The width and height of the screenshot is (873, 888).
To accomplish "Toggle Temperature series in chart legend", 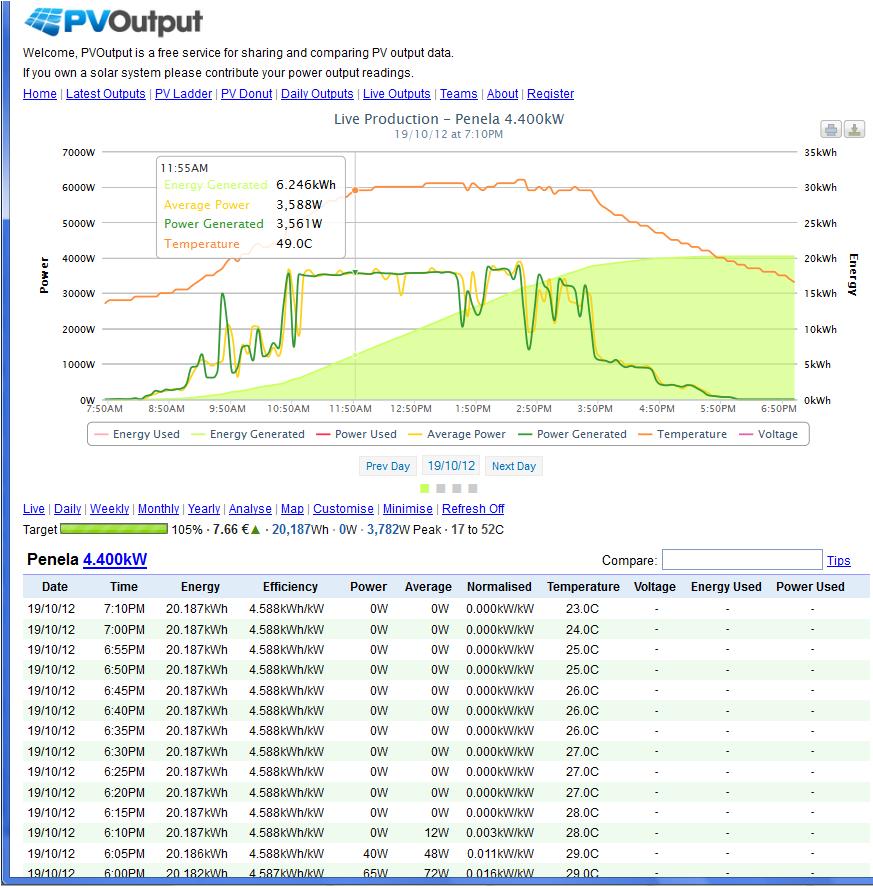I will [x=682, y=434].
